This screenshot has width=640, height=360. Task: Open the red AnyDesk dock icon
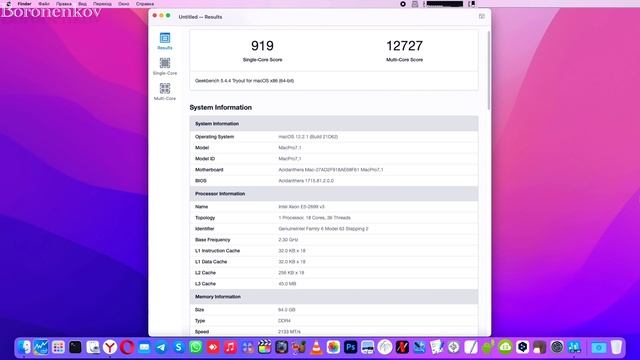[x=213, y=347]
